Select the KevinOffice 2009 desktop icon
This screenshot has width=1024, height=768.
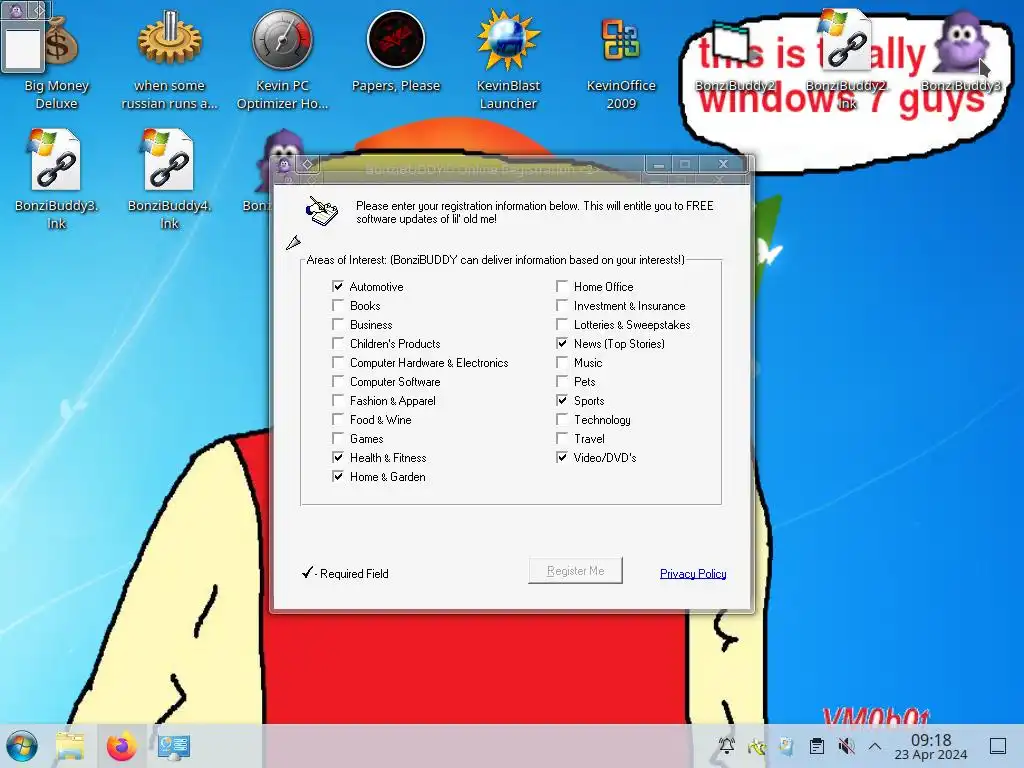pyautogui.click(x=620, y=40)
